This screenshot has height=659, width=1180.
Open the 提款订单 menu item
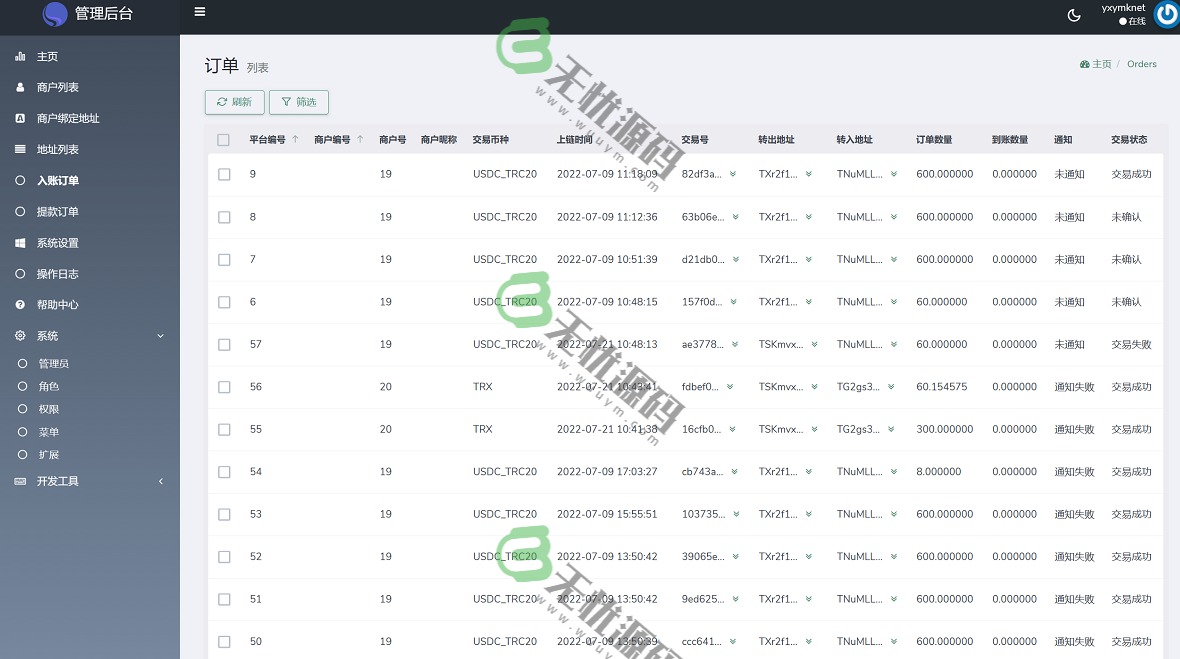[x=58, y=212]
